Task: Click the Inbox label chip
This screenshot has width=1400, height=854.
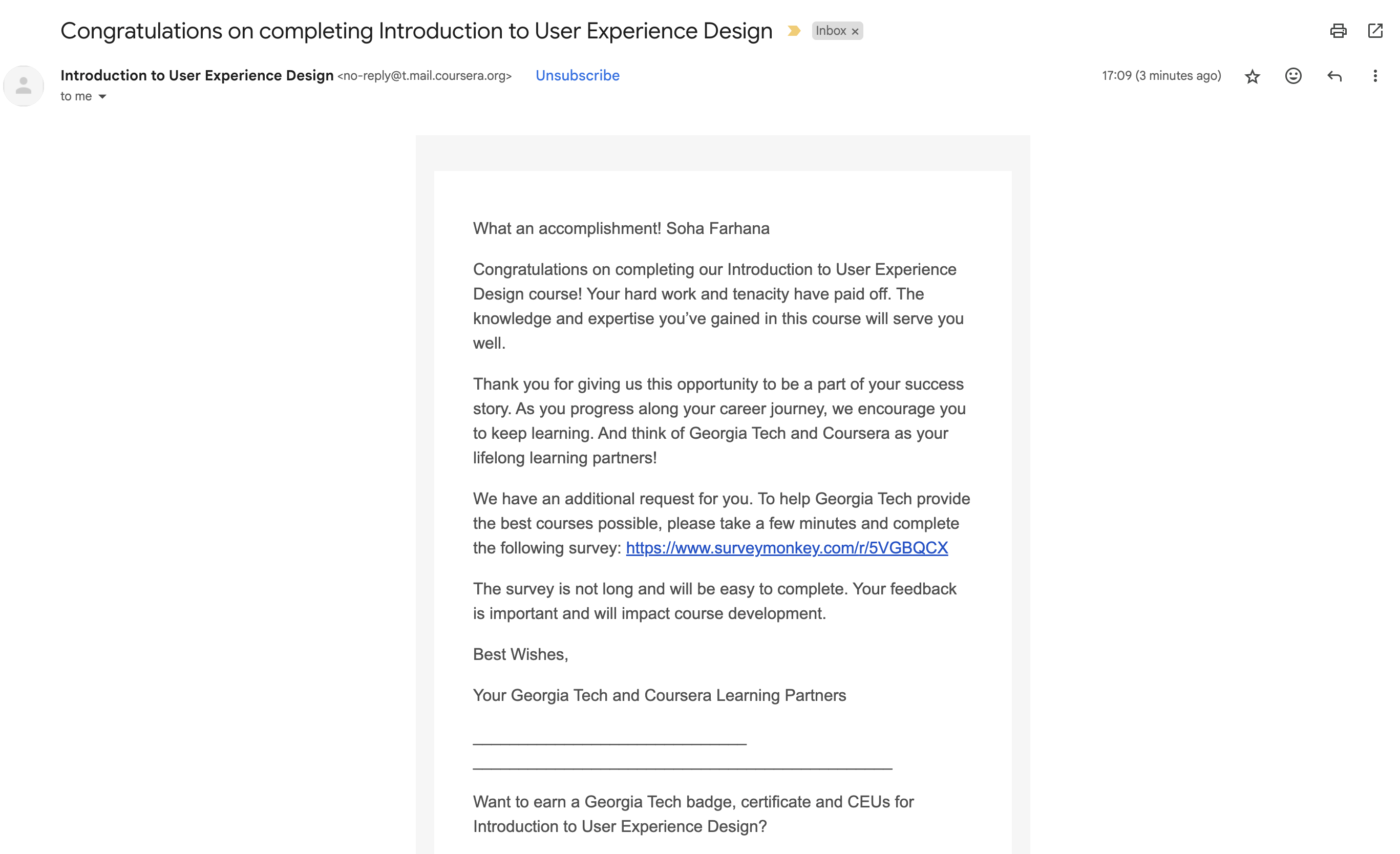Action: point(831,31)
